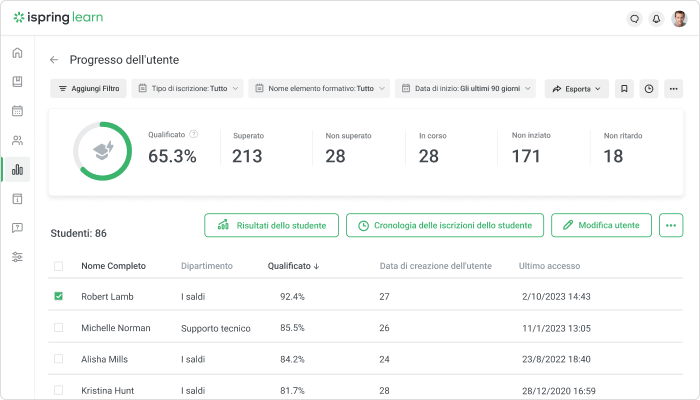Screen dimensions: 700x400
Task: Open the notifications bell icon
Action: pos(656,19)
